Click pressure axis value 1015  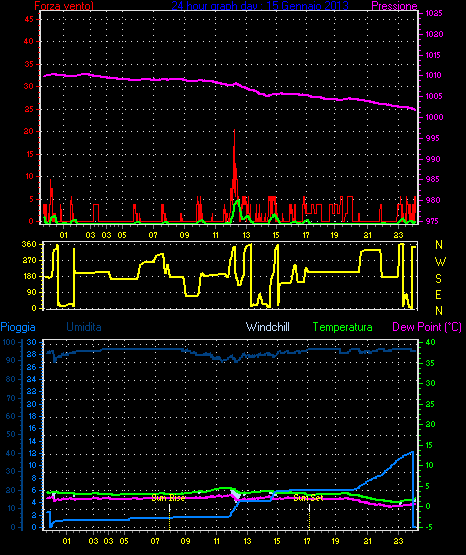[433, 55]
